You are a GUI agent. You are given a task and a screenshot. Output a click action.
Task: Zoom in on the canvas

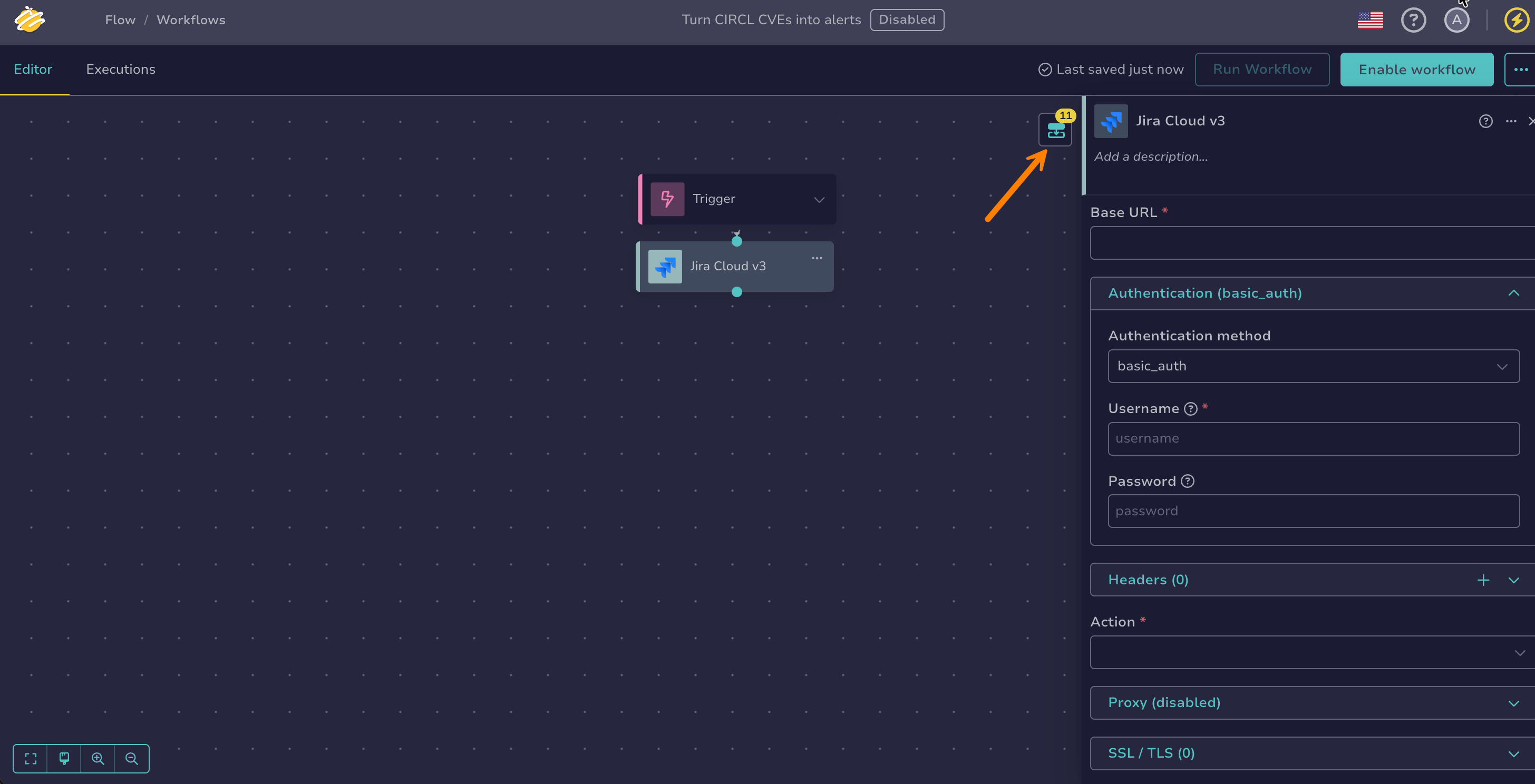tap(98, 758)
